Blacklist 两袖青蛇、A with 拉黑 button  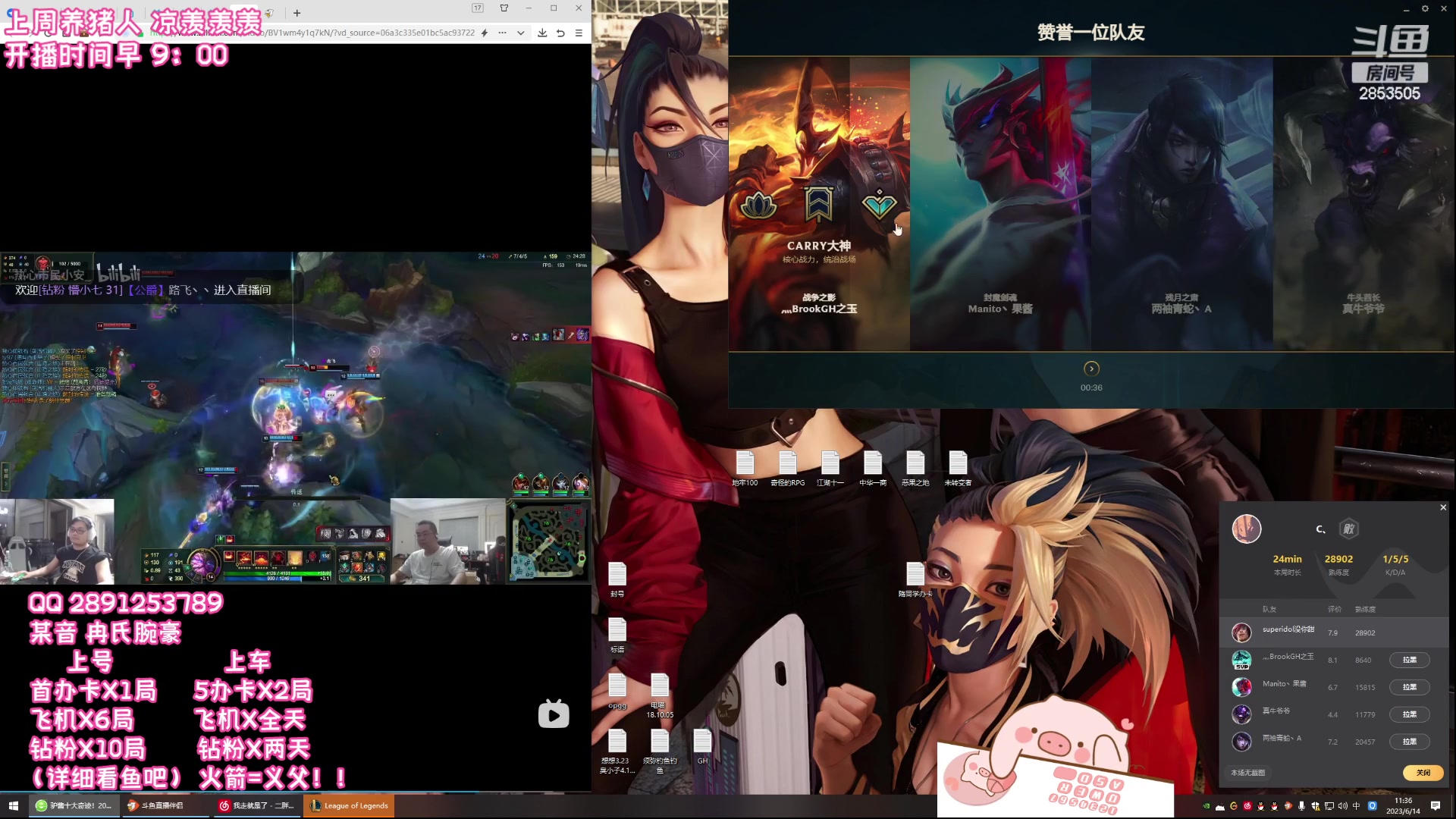click(x=1410, y=742)
